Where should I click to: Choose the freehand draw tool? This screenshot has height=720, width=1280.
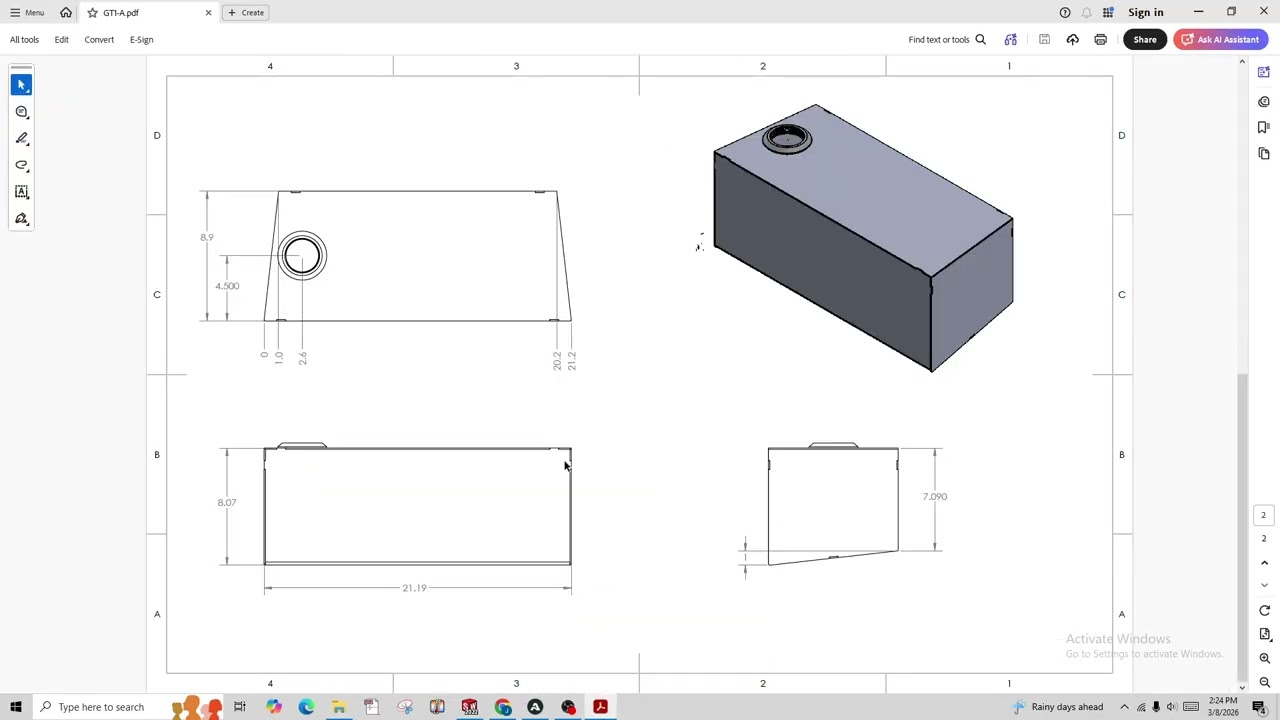[x=22, y=165]
